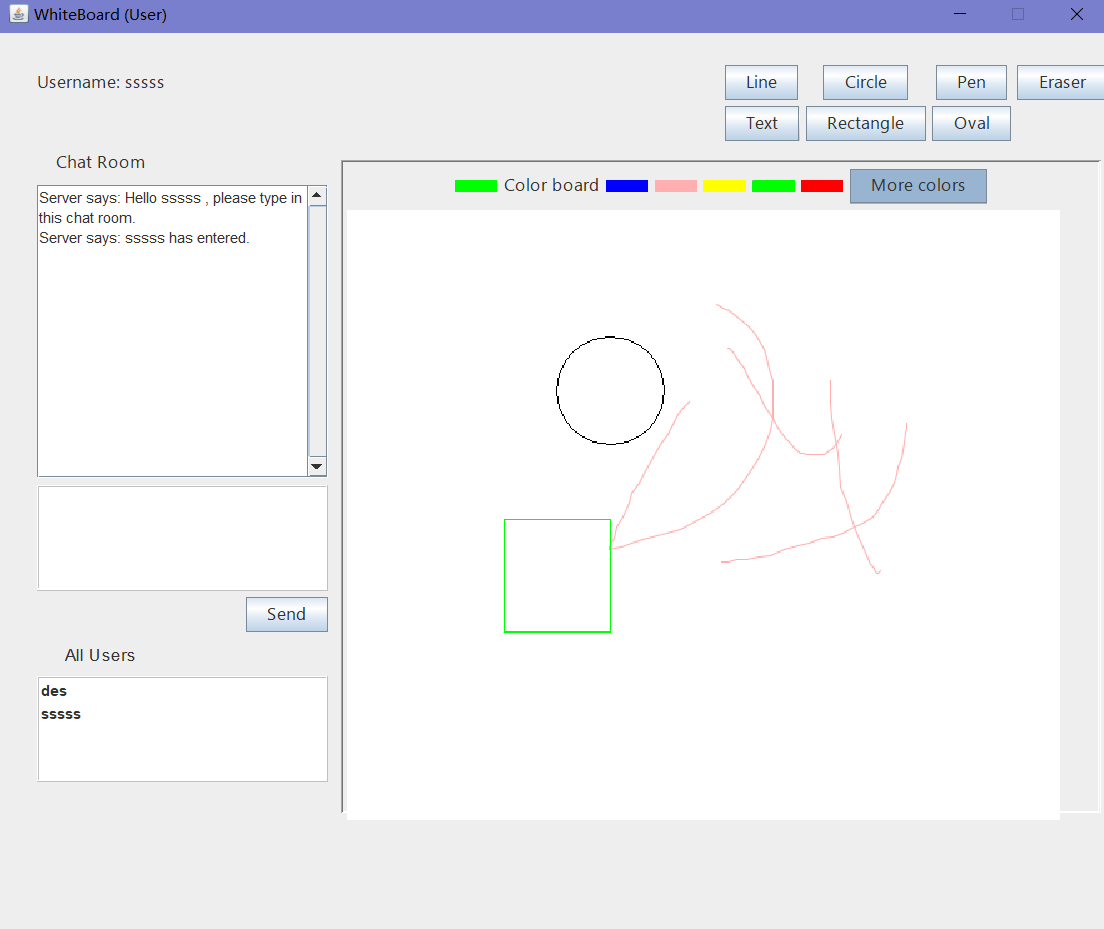Screen dimensions: 1104x929
Task: Select the Rectangle shape tool
Action: pos(865,123)
